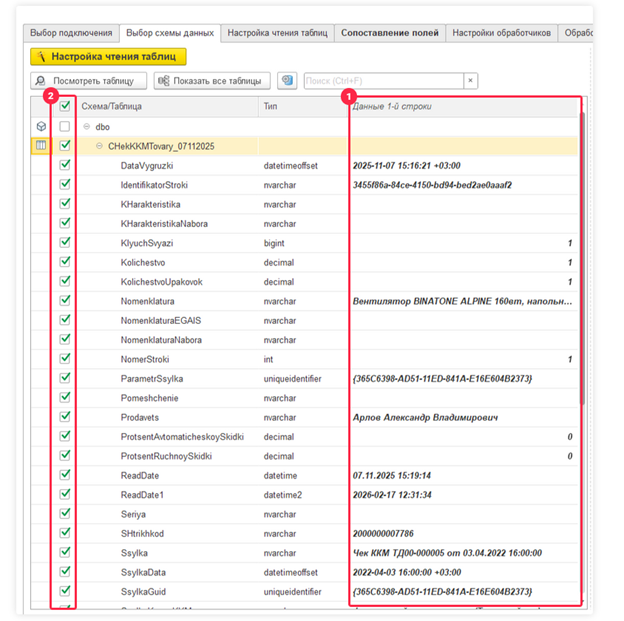
Task: Collapse the CHekKKMTovary_07112025 table node
Action: tap(99, 146)
